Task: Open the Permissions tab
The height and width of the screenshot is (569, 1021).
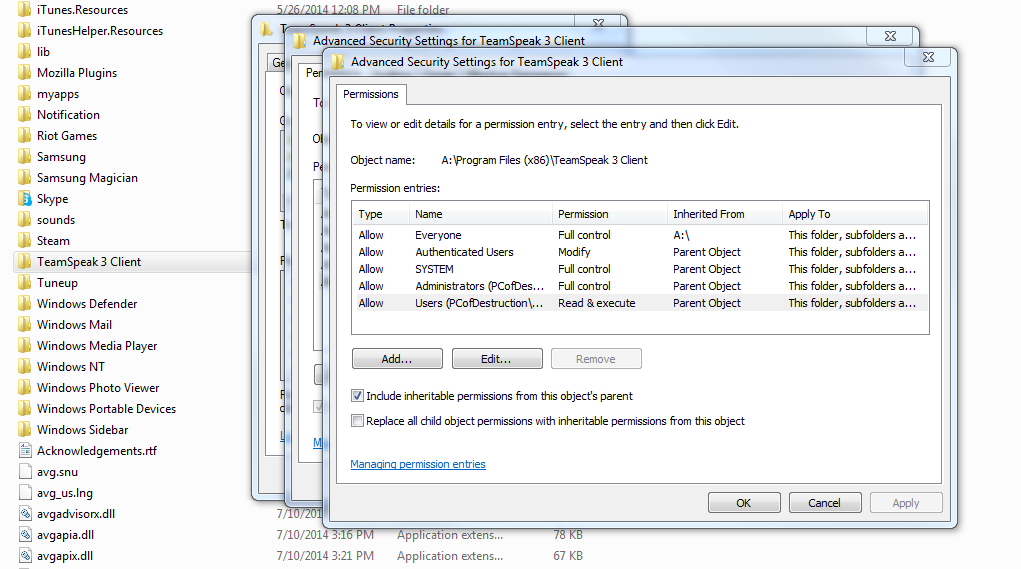Action: coord(371,94)
